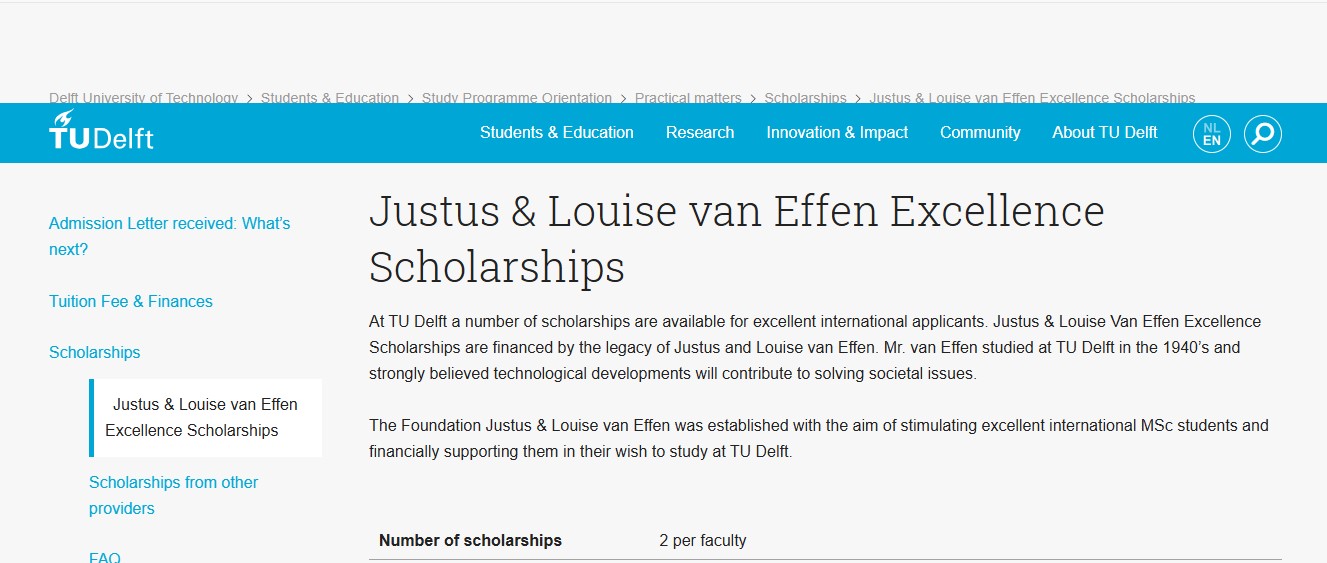This screenshot has height=563, width=1327.
Task: Open the Students & Education menu
Action: [556, 132]
